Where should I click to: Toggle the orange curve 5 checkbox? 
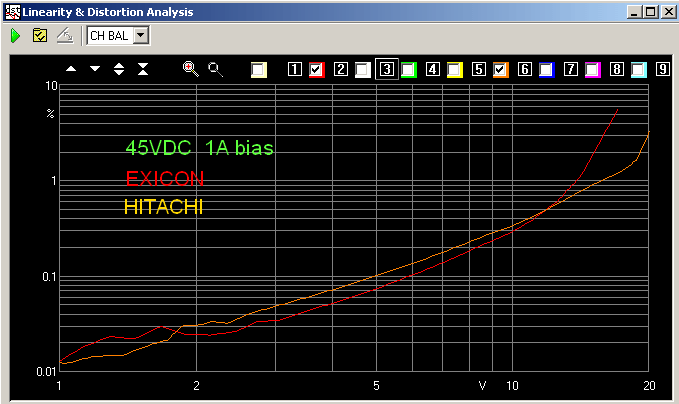coord(500,70)
